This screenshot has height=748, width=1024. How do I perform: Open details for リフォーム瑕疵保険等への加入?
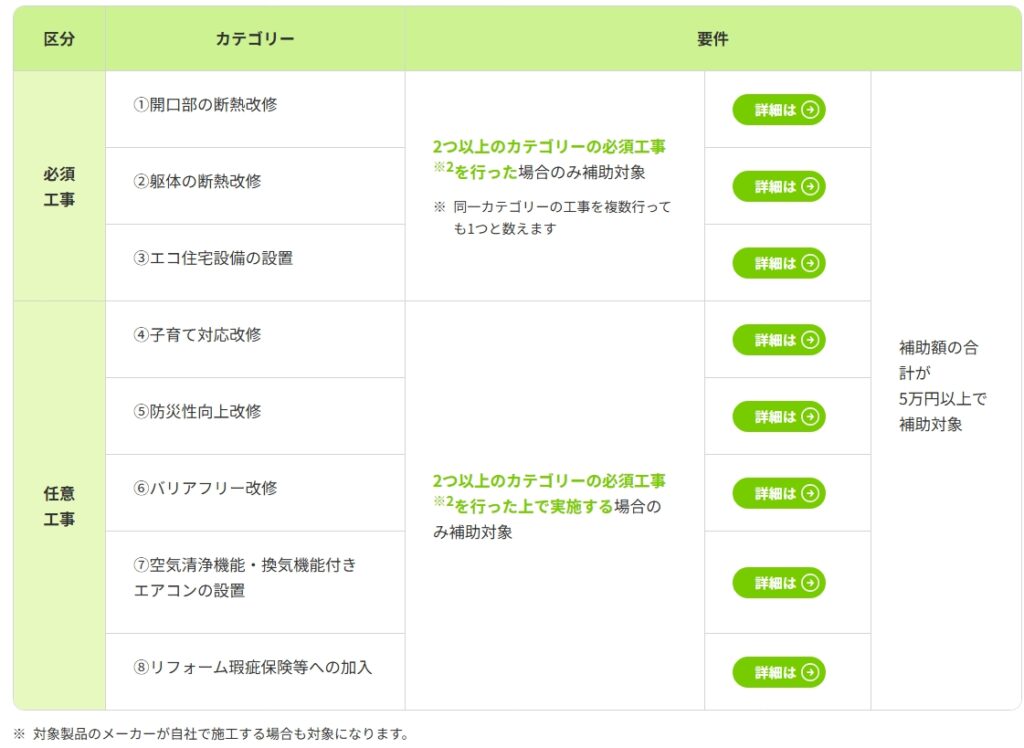778,672
